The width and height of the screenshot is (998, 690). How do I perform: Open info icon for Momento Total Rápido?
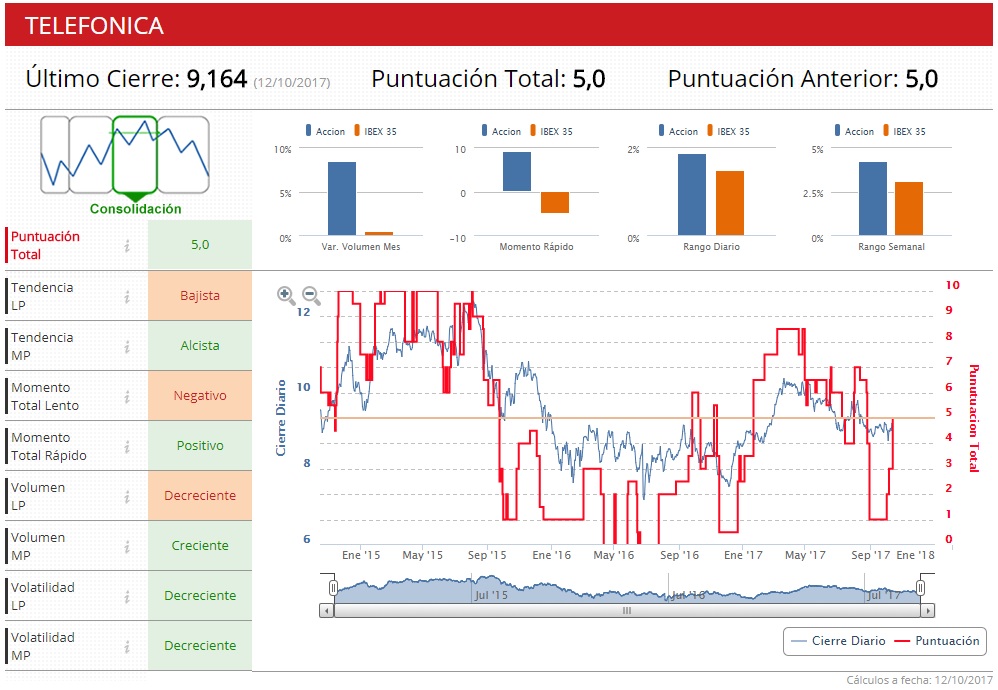[127, 446]
